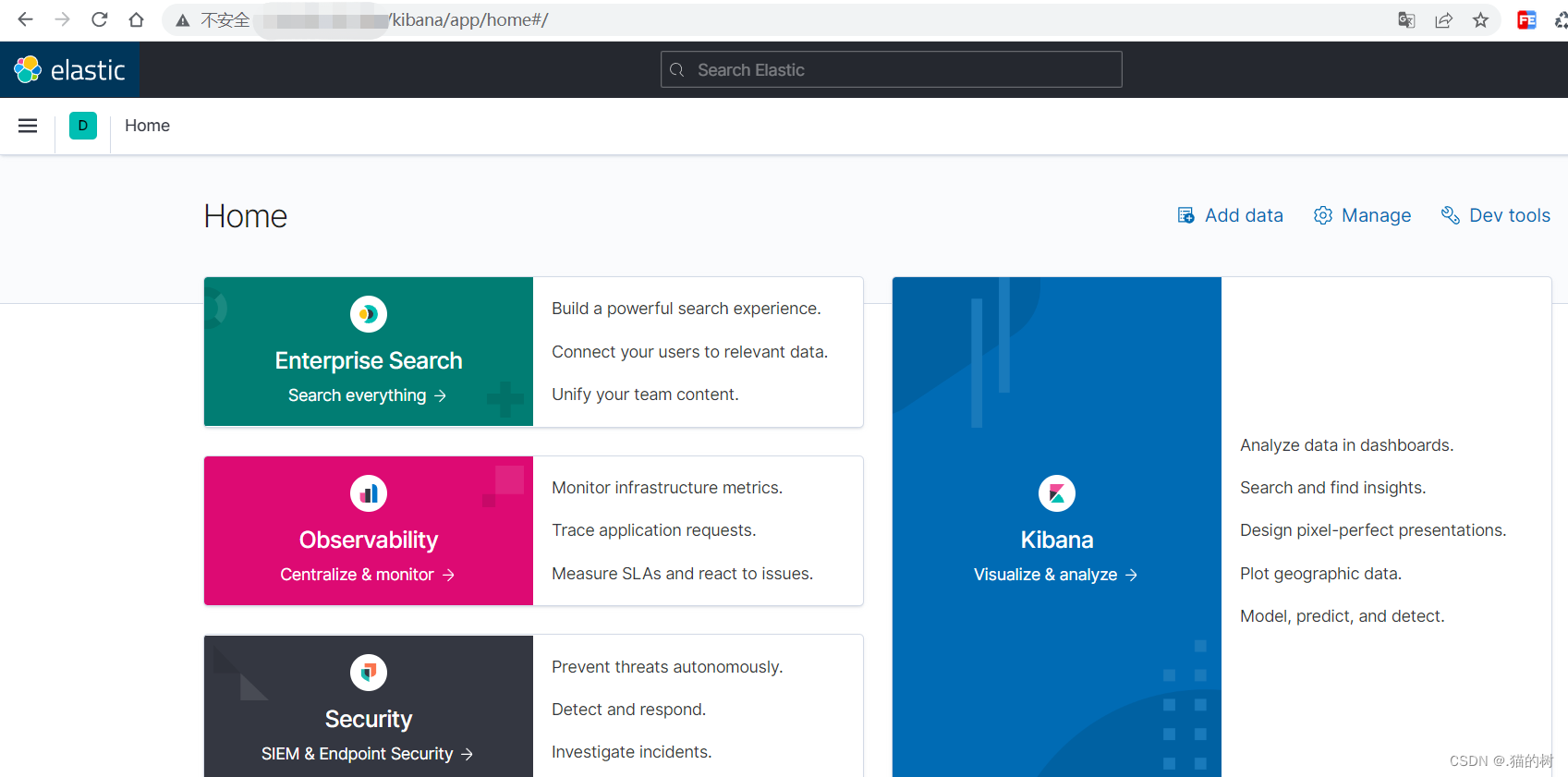This screenshot has height=777, width=1568.
Task: Click 'Detect and respond.' text
Action: click(x=629, y=710)
